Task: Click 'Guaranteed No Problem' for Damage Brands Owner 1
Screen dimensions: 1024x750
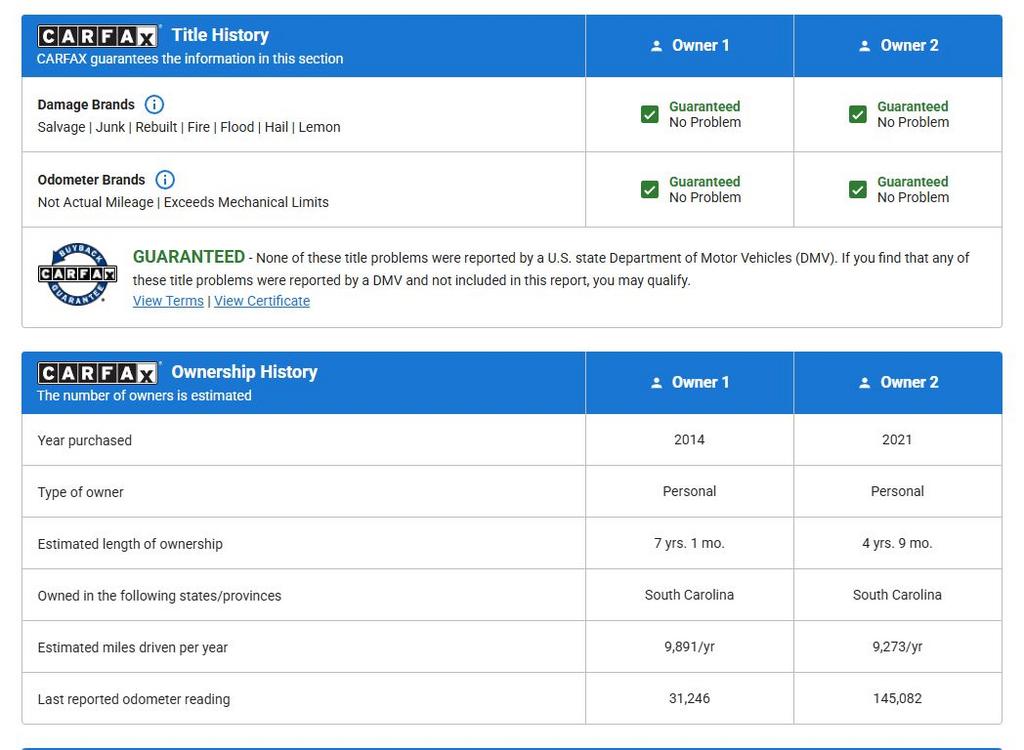Action: point(705,114)
